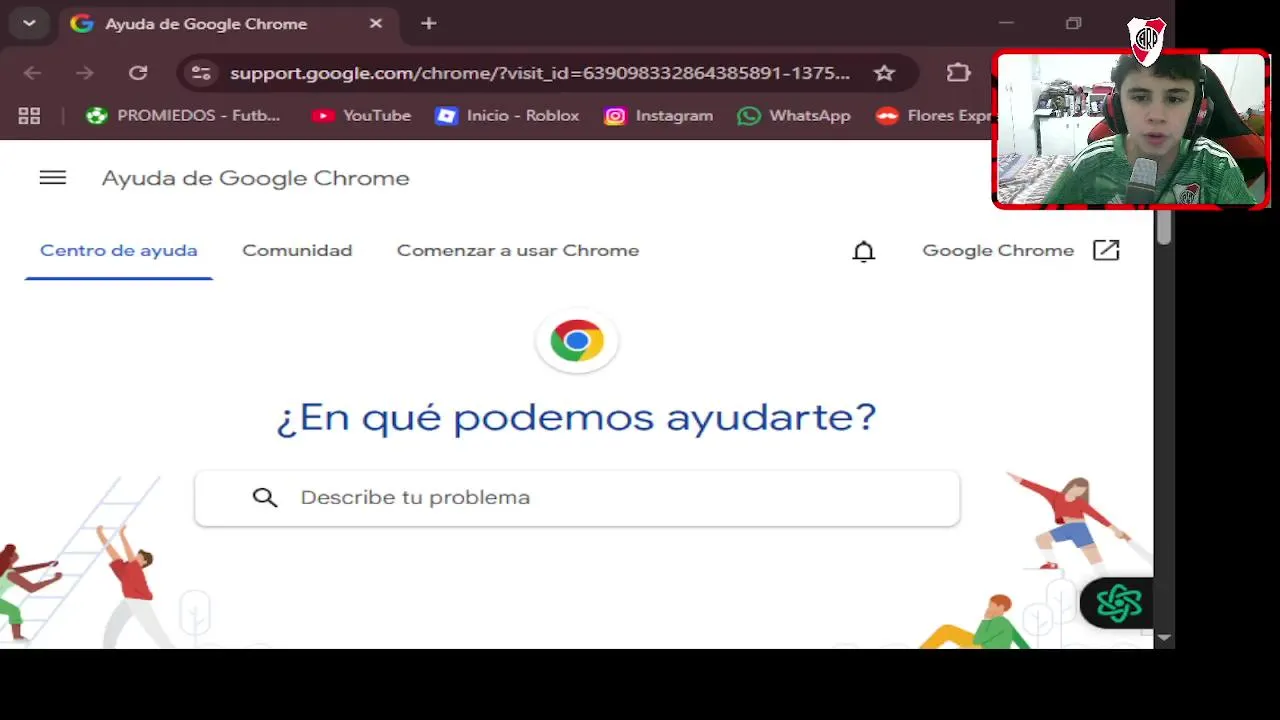Go back to previous page
The height and width of the screenshot is (720, 1280).
[x=32, y=73]
